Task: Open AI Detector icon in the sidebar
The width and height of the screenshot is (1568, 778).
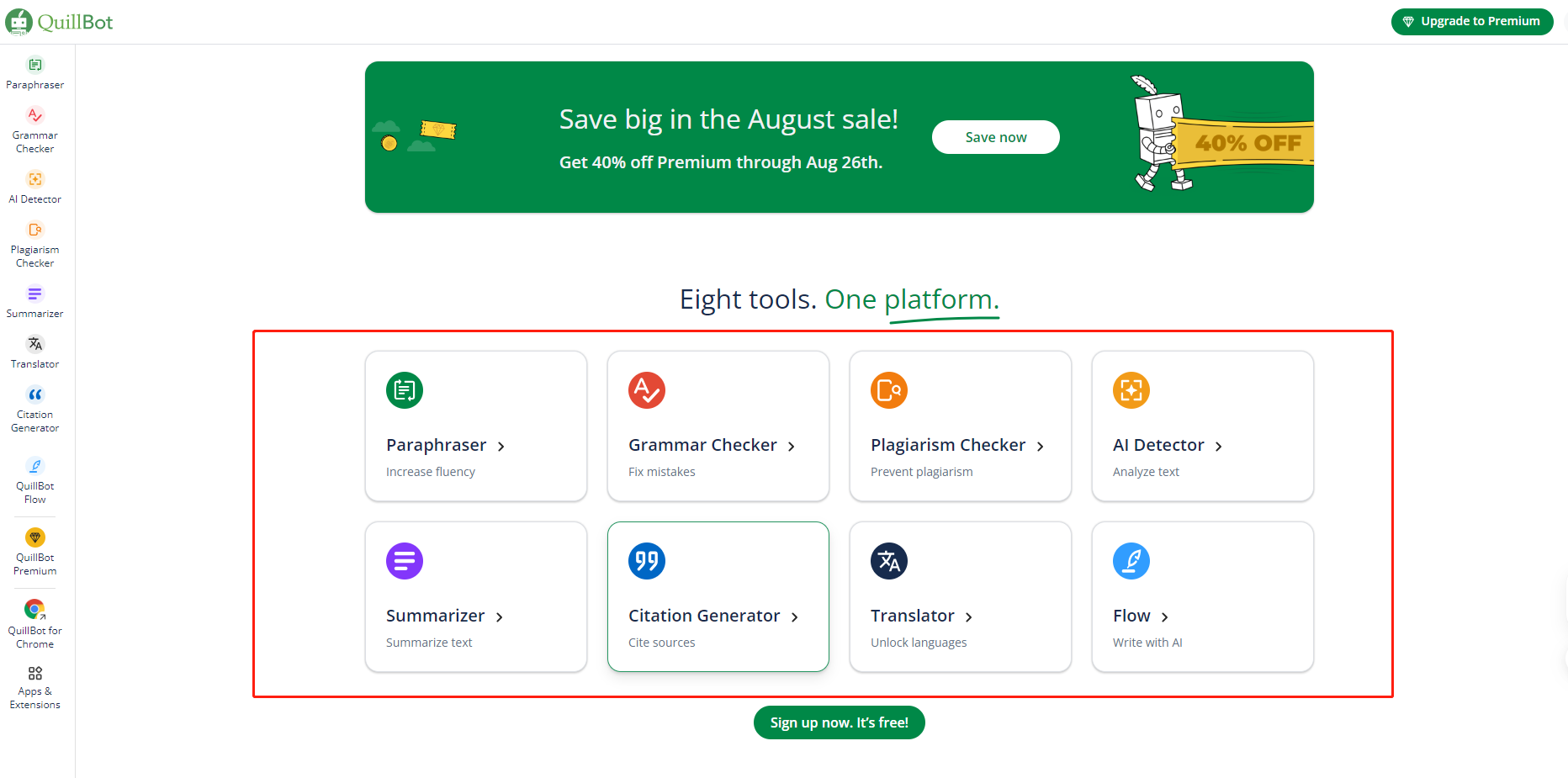Action: tap(35, 179)
